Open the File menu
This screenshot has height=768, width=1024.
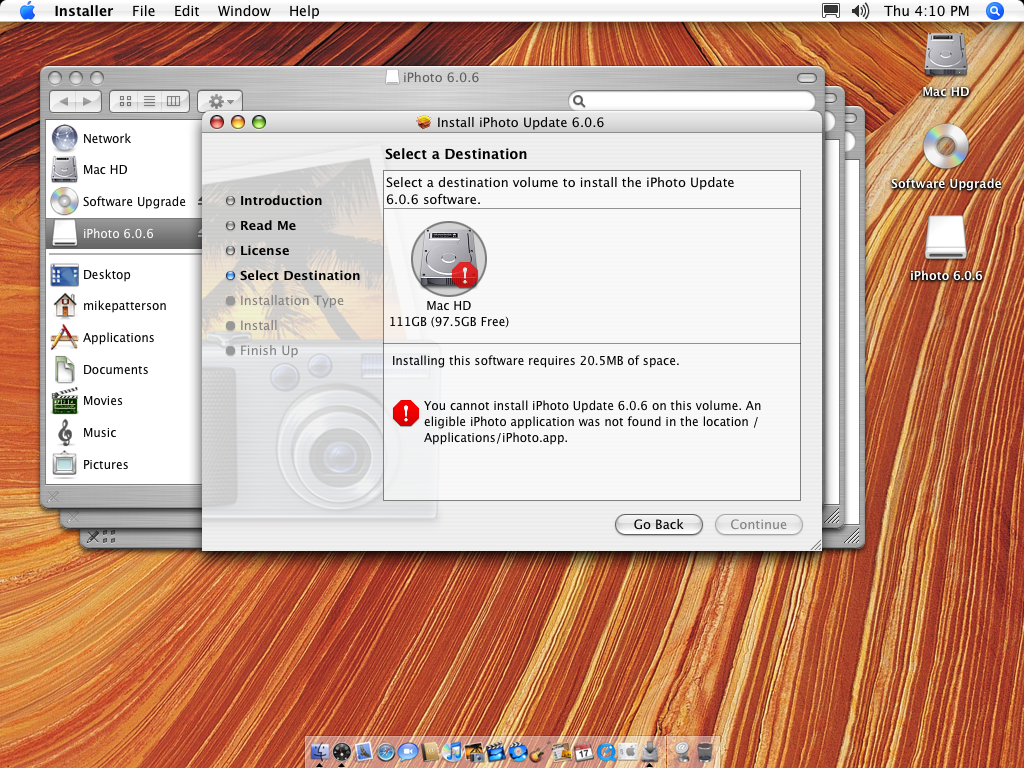coord(144,11)
